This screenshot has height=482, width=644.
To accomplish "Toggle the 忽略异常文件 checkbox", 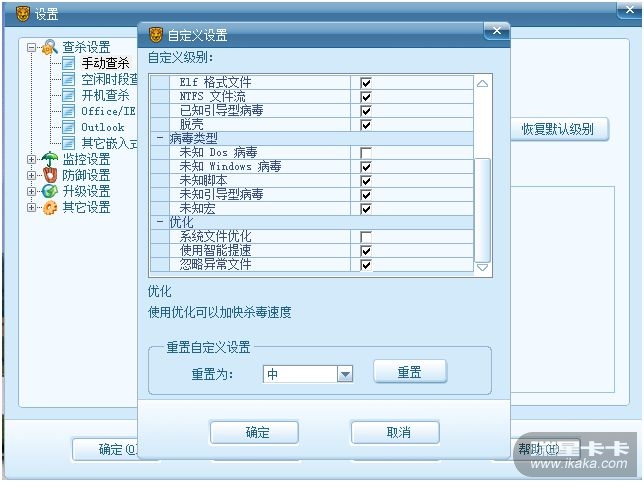I will tap(366, 264).
